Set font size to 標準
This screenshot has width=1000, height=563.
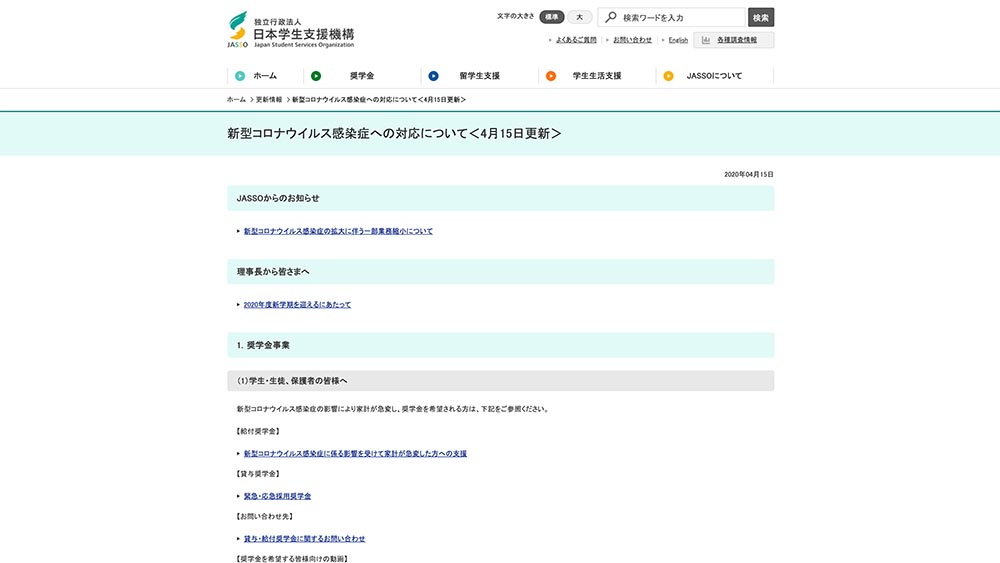click(552, 17)
